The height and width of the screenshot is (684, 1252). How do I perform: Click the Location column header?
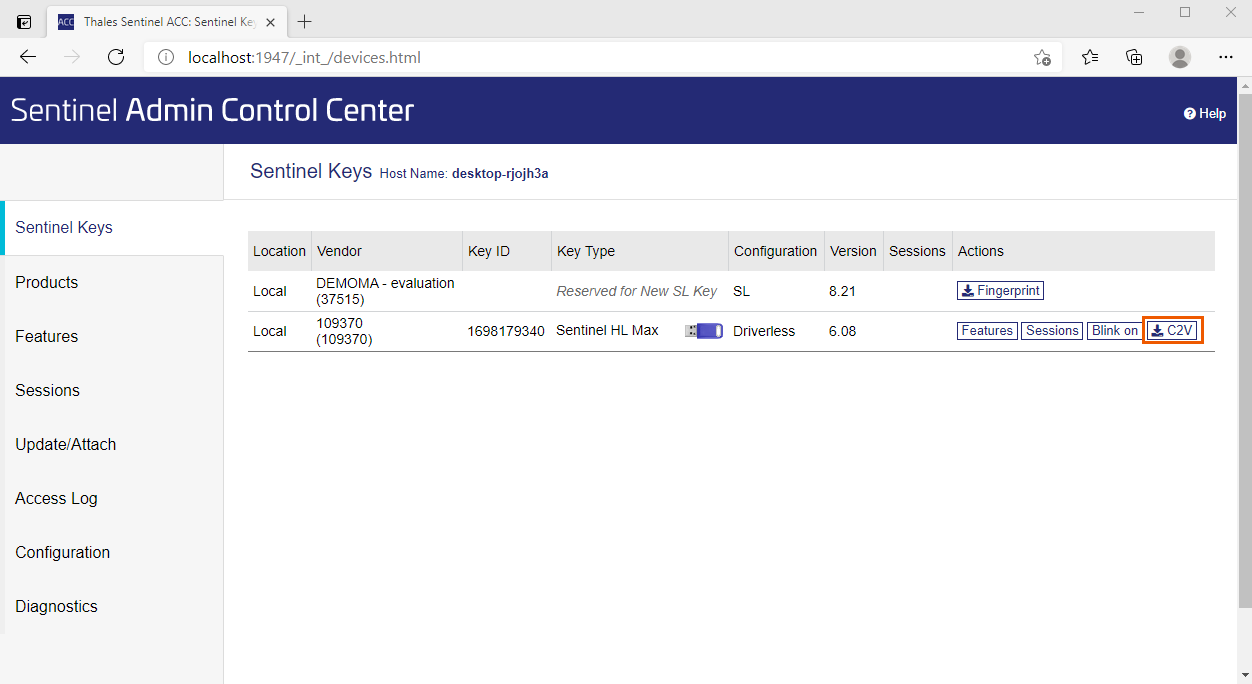[279, 251]
